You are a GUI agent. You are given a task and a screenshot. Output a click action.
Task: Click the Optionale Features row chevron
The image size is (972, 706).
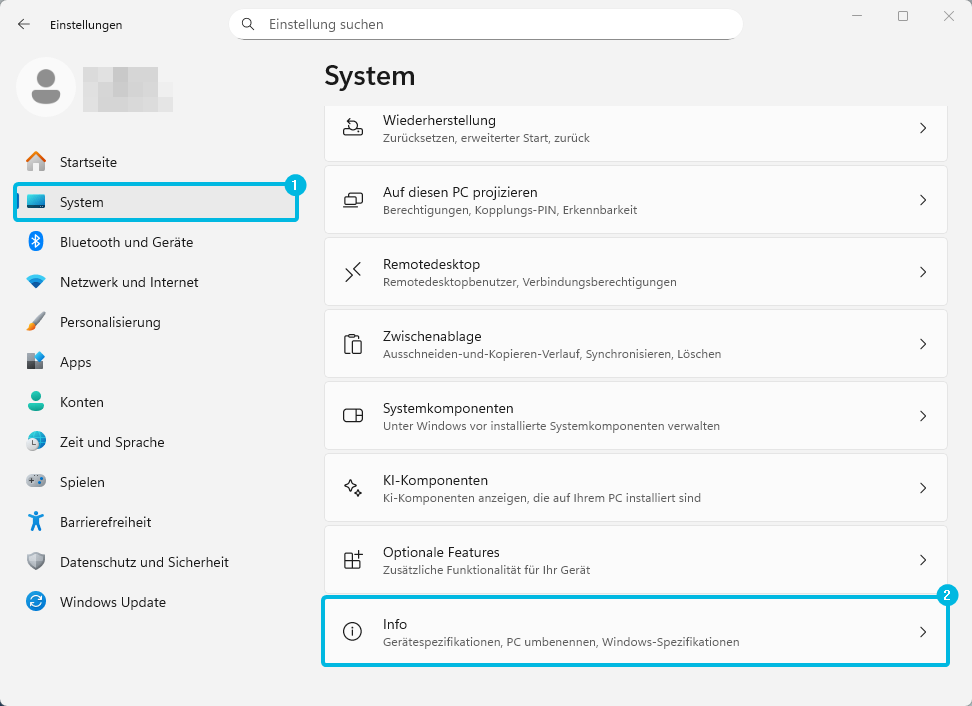click(x=923, y=560)
